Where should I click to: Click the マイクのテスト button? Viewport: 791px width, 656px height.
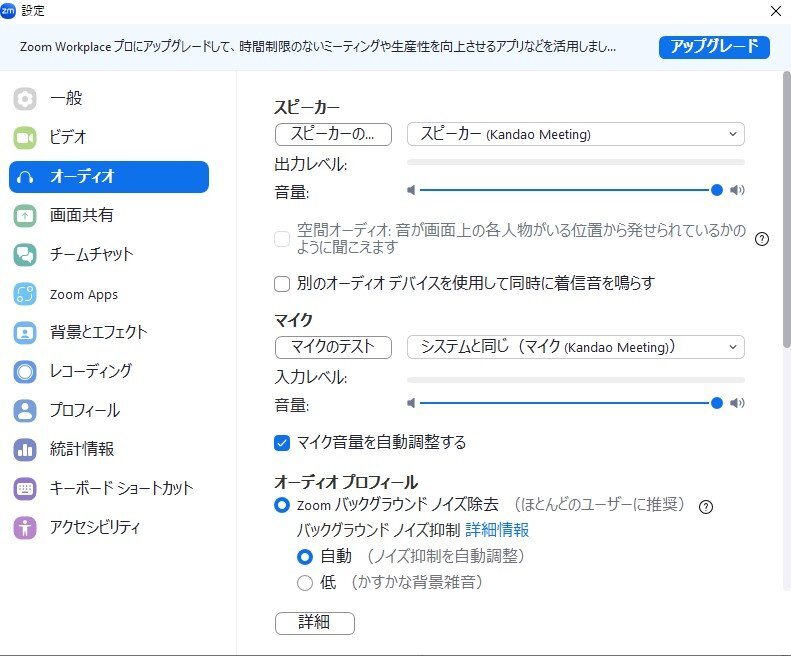pyautogui.click(x=333, y=348)
